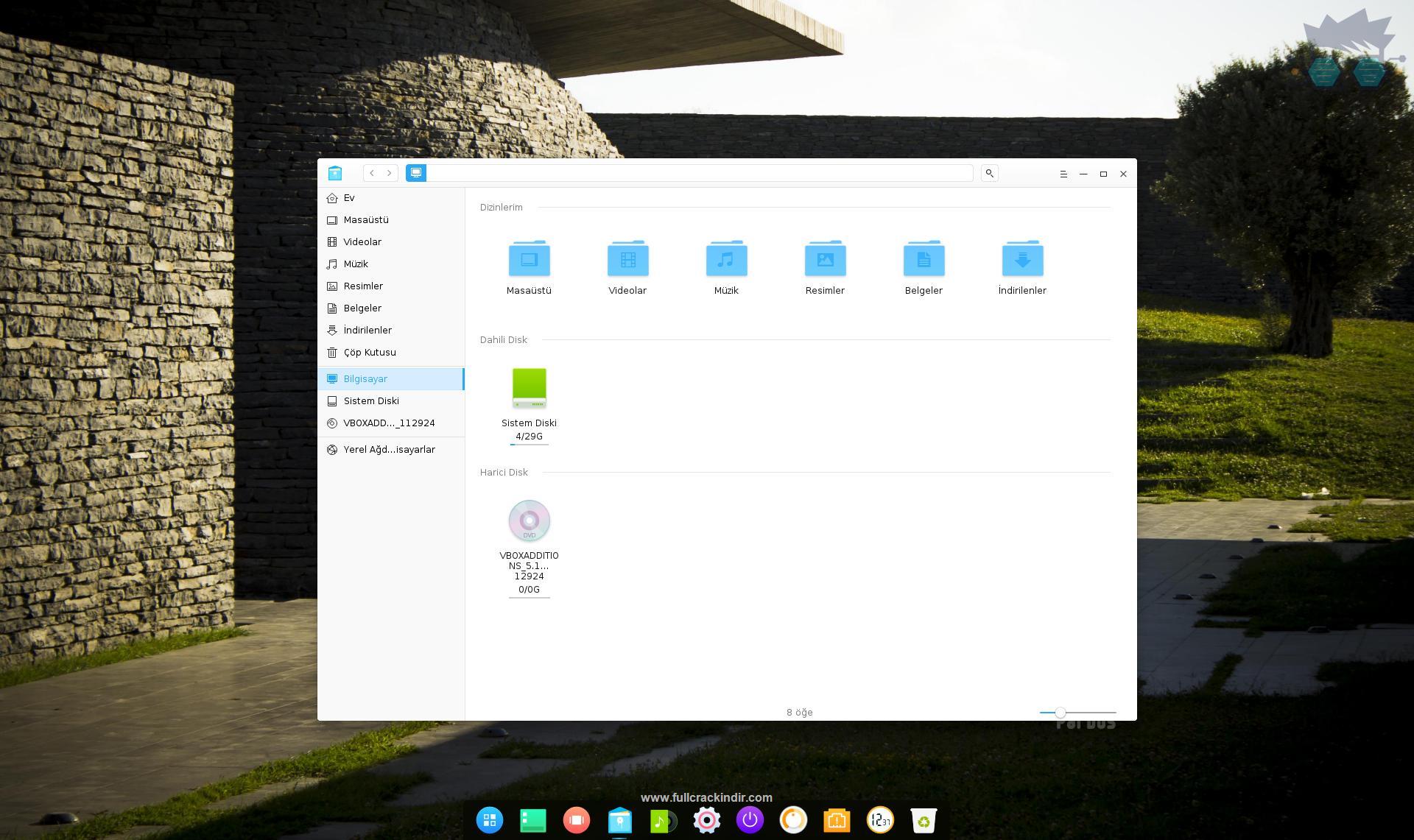Navigate back using back arrow button
Screen dimensions: 1414x840
click(x=371, y=172)
